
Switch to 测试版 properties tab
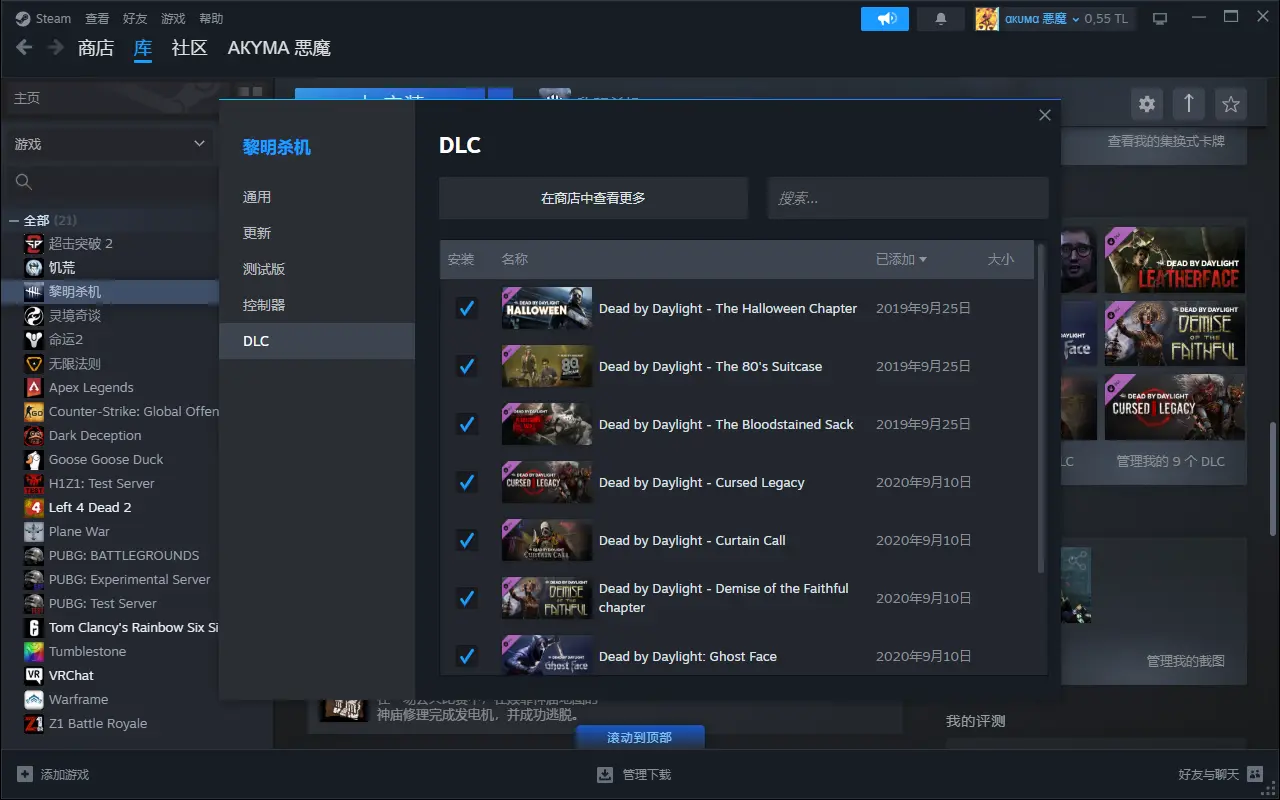click(x=317, y=269)
